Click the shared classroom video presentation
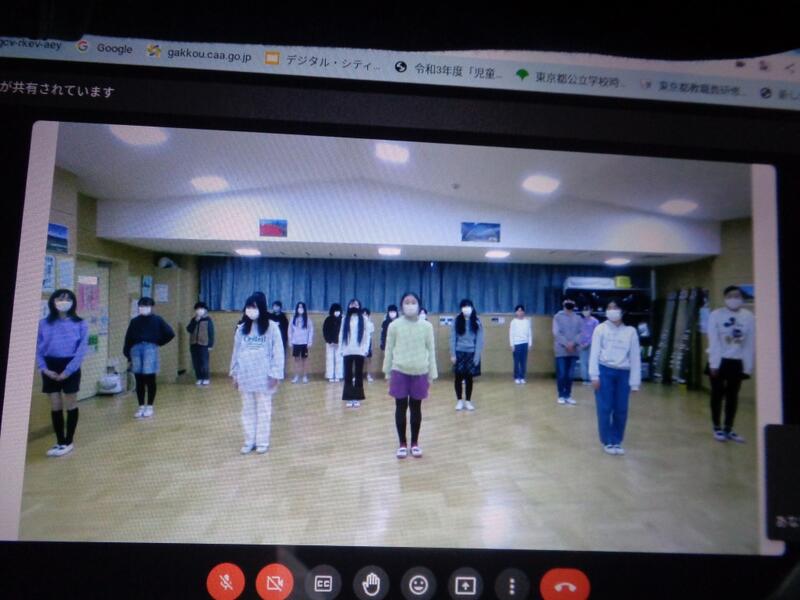The image size is (800, 600). 400,340
